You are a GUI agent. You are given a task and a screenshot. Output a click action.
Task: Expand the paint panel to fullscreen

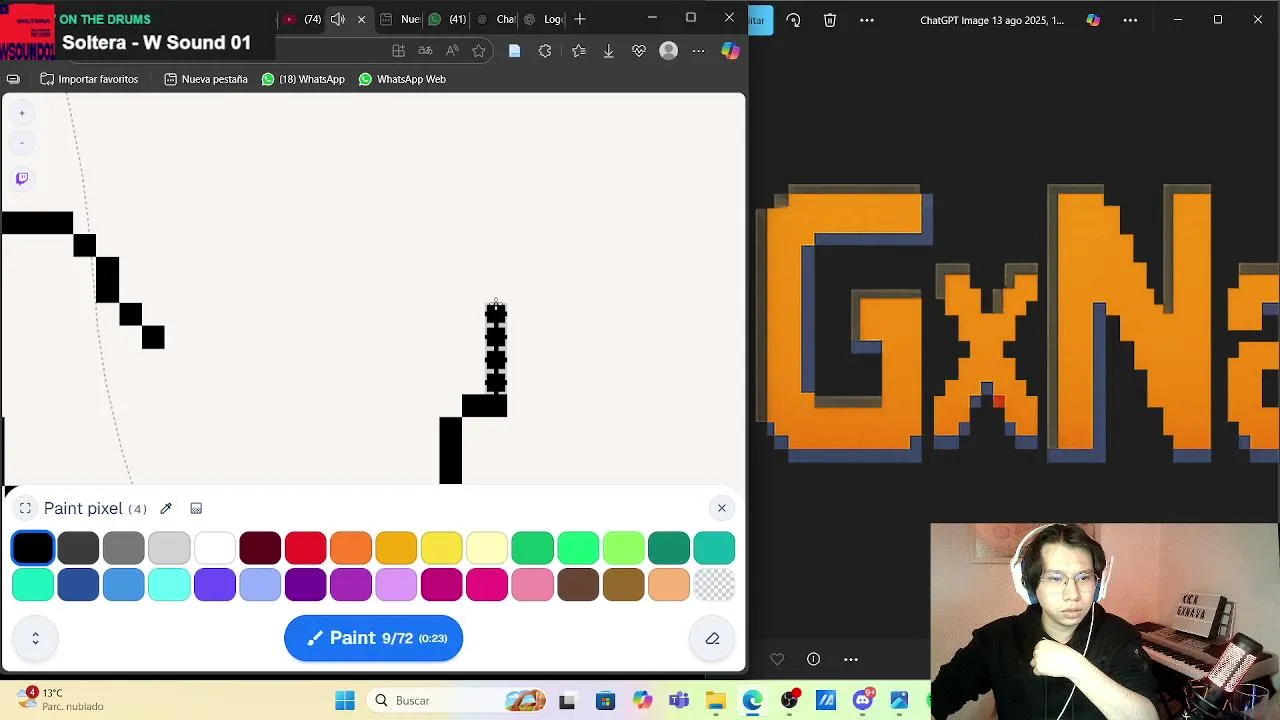(25, 508)
